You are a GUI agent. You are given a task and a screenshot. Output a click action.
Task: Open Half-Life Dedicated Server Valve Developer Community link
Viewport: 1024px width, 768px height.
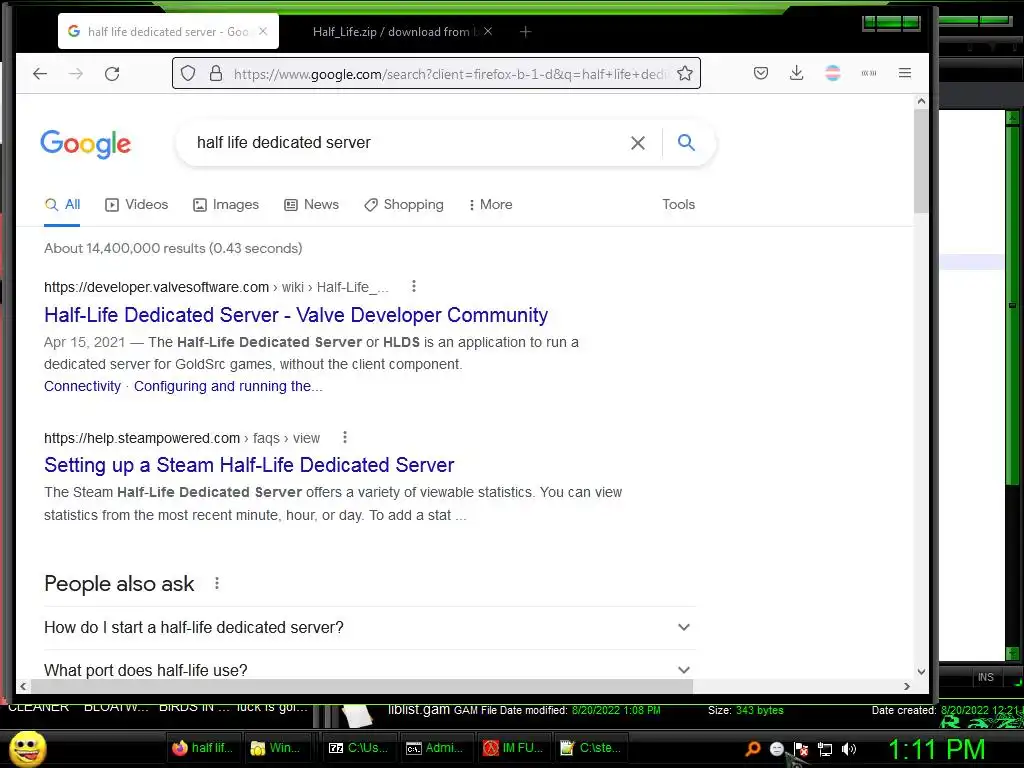pos(296,315)
